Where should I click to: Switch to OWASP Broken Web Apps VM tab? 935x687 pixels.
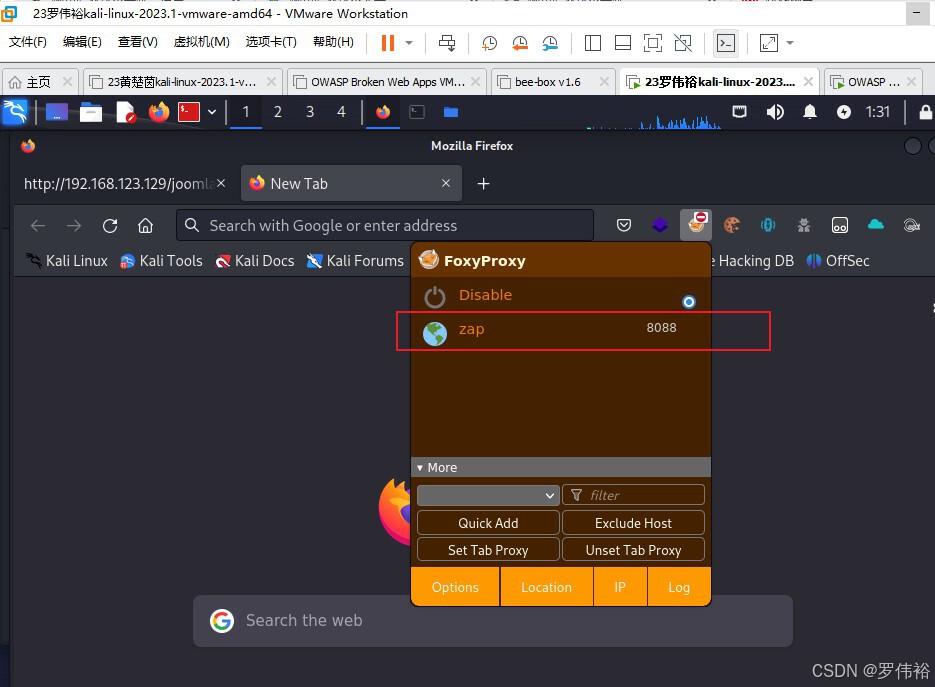click(386, 82)
